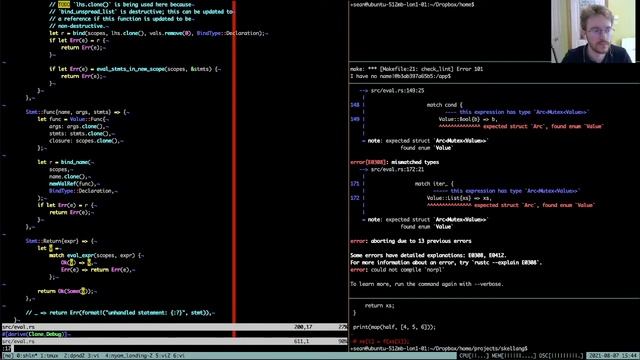This screenshot has width=640, height=360.
Task: Click upper 'src/eval.rs' vim status line
Action: [x=174, y=327]
